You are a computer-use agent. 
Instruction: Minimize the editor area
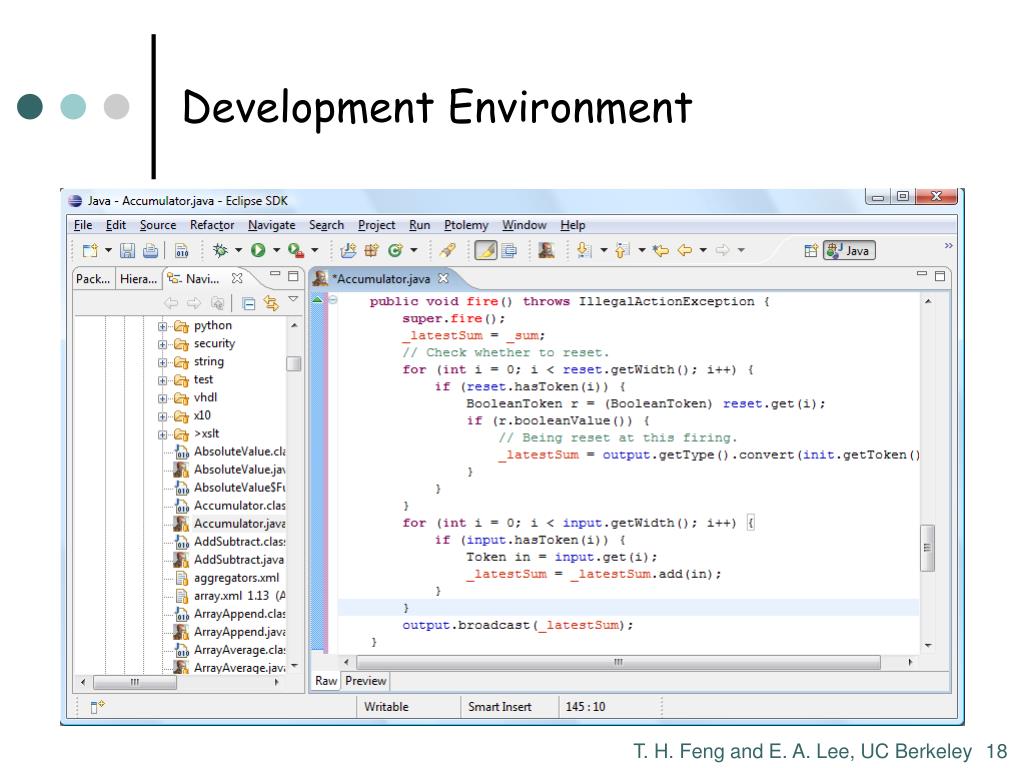[x=921, y=275]
